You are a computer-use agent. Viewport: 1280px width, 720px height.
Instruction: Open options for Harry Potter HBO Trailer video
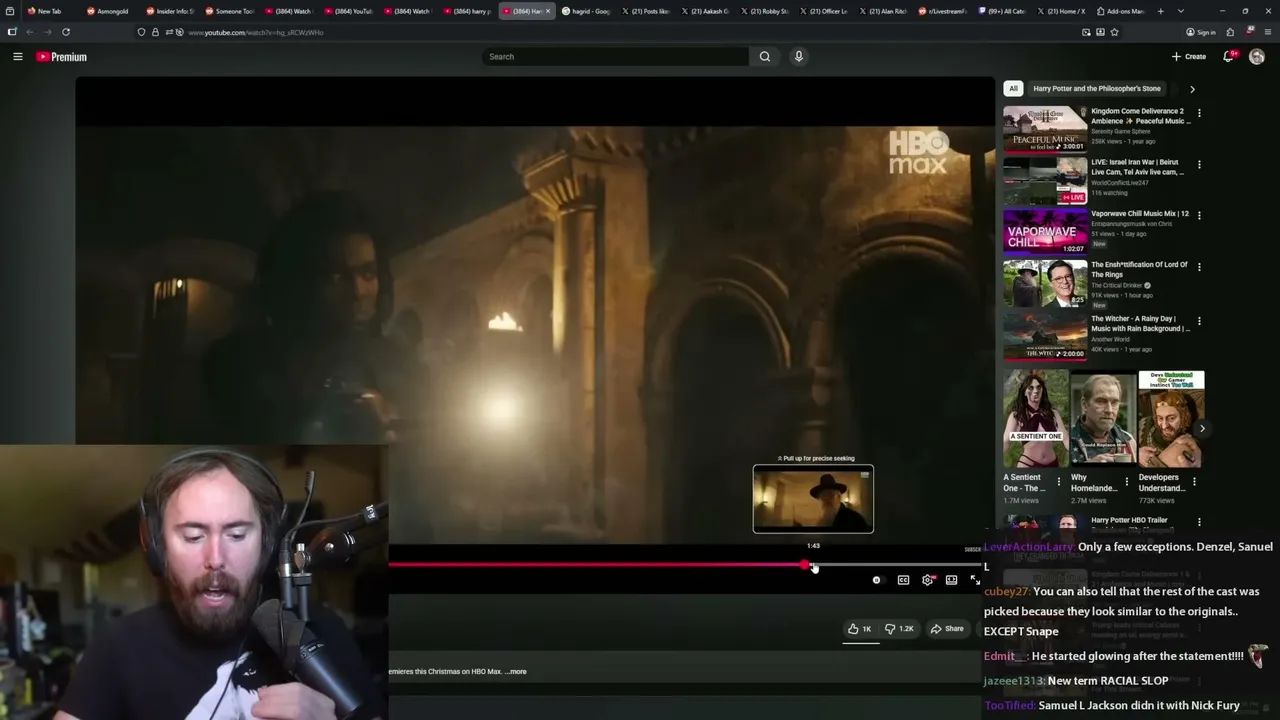1199,522
